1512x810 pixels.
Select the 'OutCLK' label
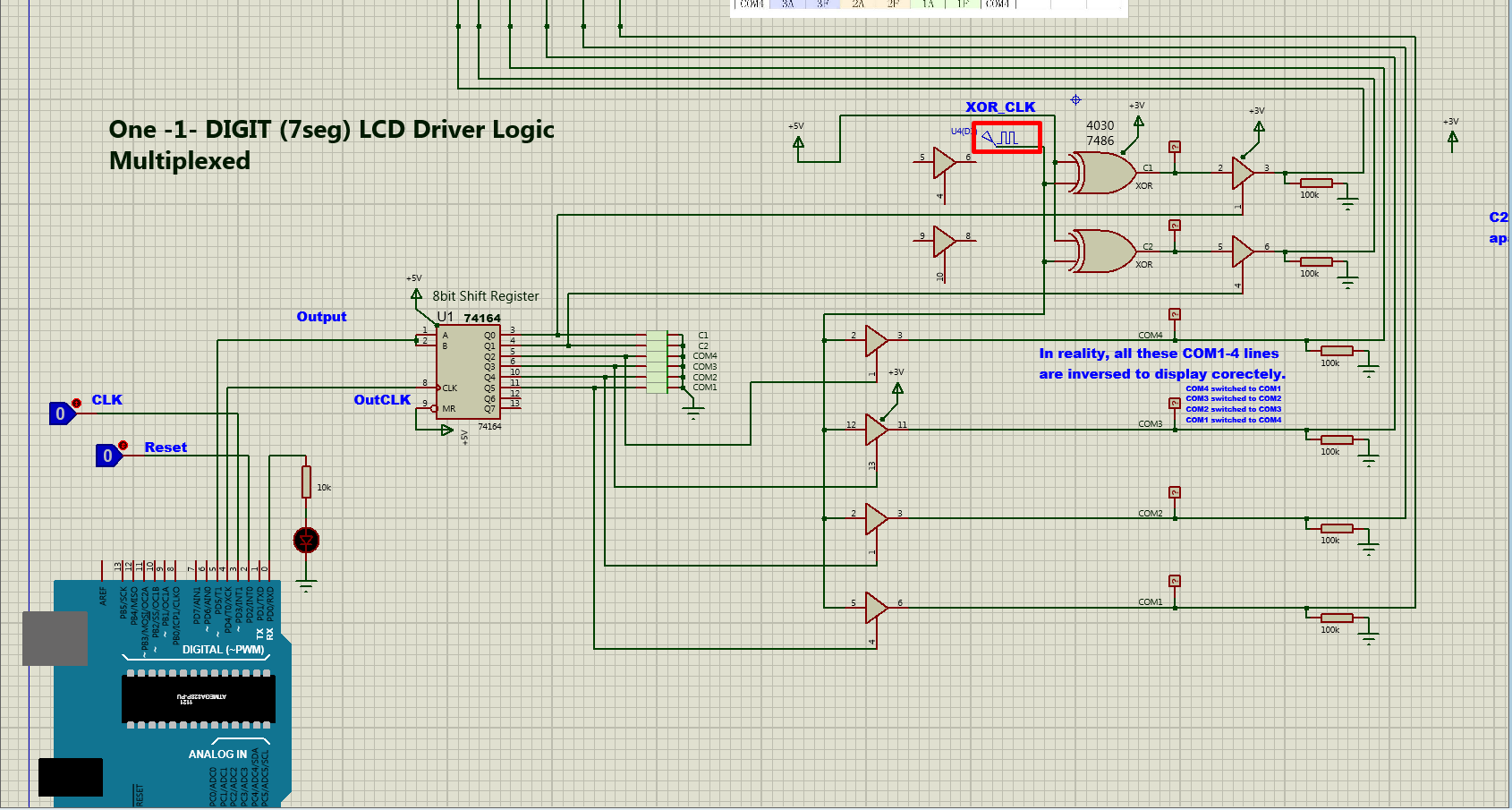(382, 400)
